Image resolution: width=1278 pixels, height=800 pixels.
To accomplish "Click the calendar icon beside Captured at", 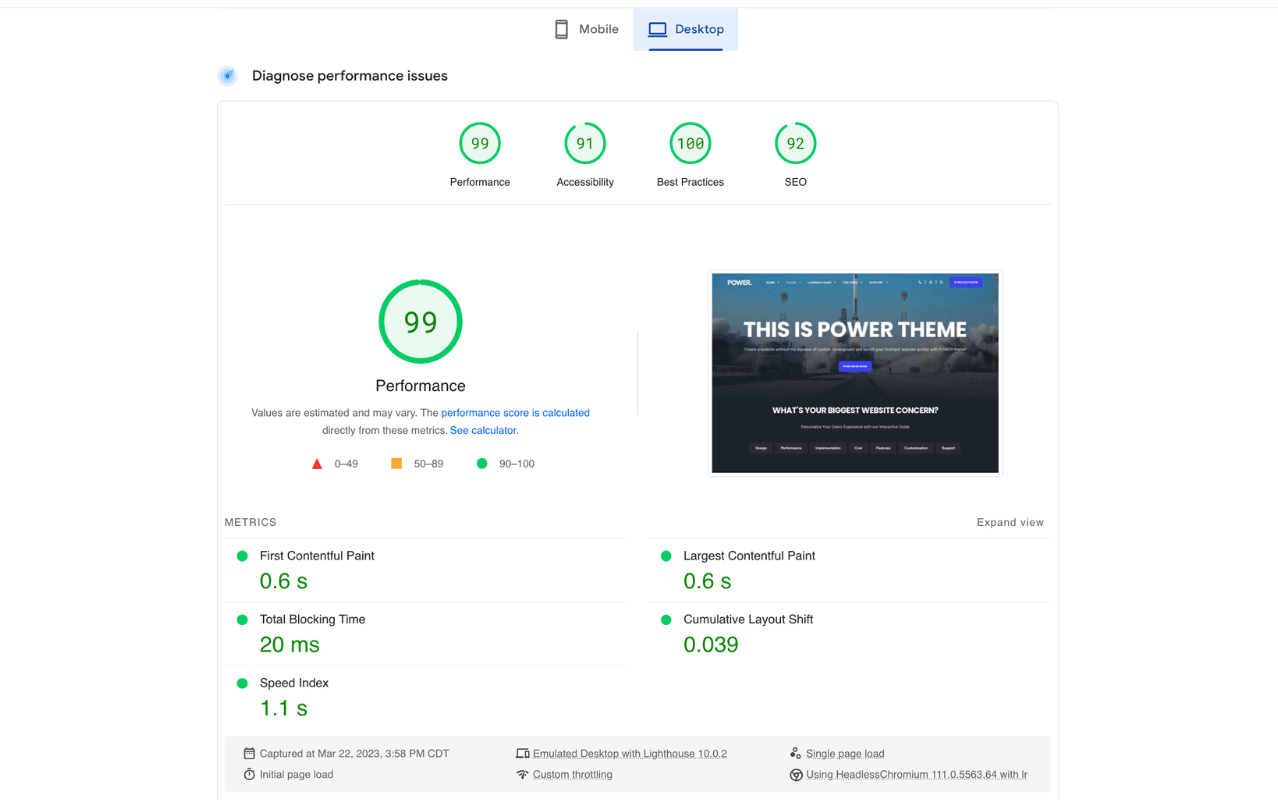I will point(249,753).
